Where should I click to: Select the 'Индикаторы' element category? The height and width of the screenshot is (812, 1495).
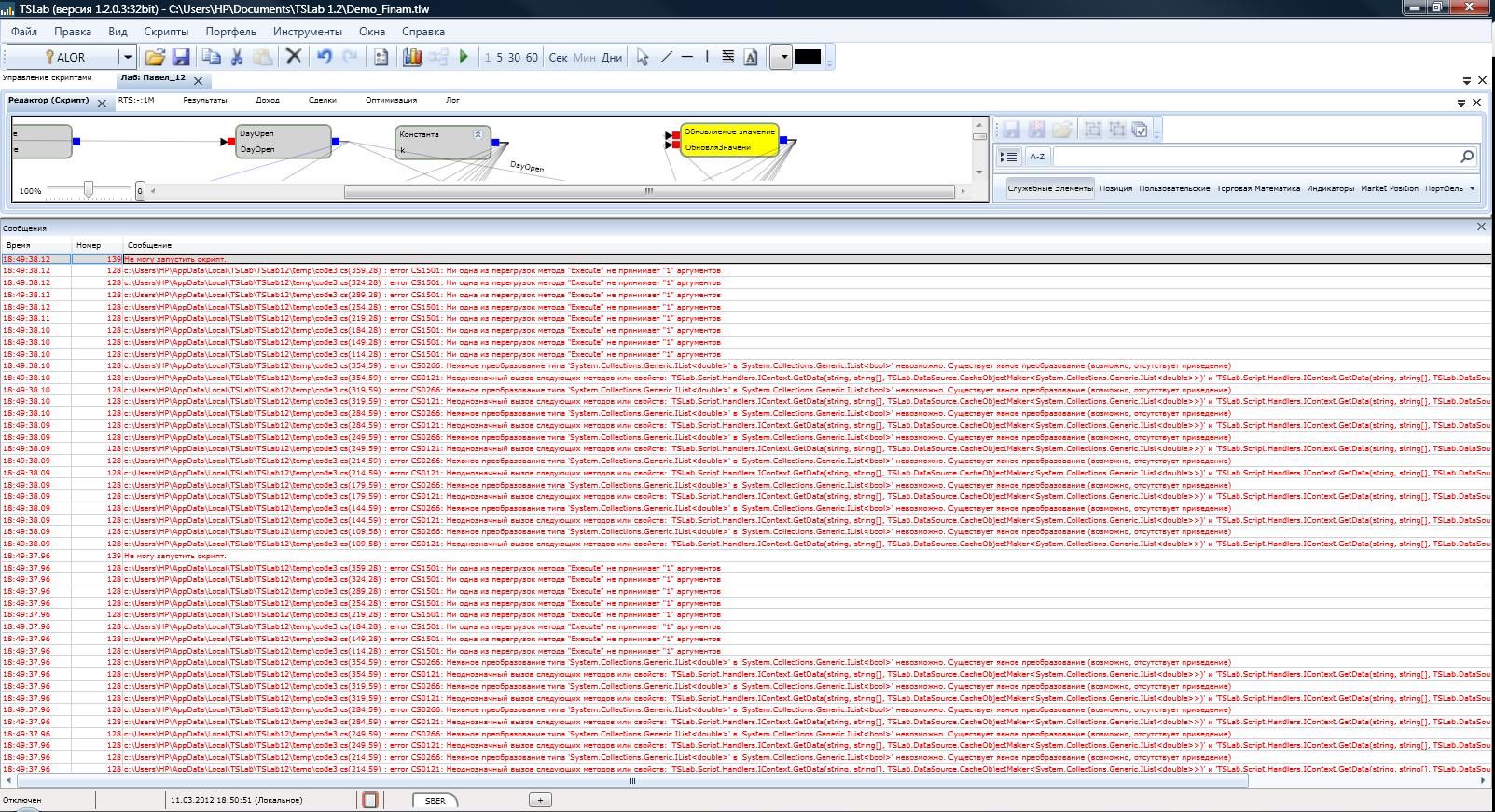pyautogui.click(x=1330, y=188)
